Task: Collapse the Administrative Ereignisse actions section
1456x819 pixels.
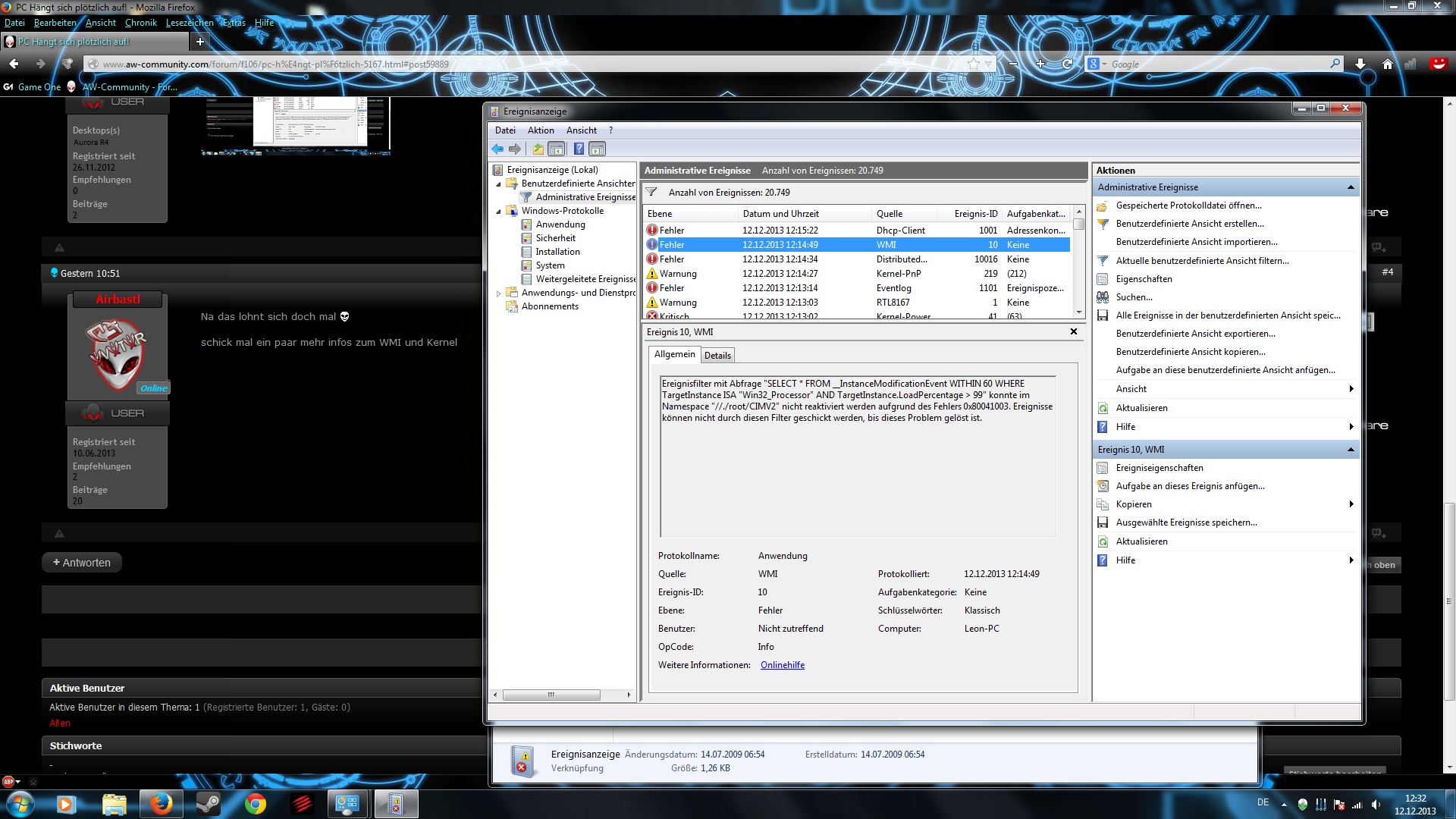Action: click(x=1350, y=187)
